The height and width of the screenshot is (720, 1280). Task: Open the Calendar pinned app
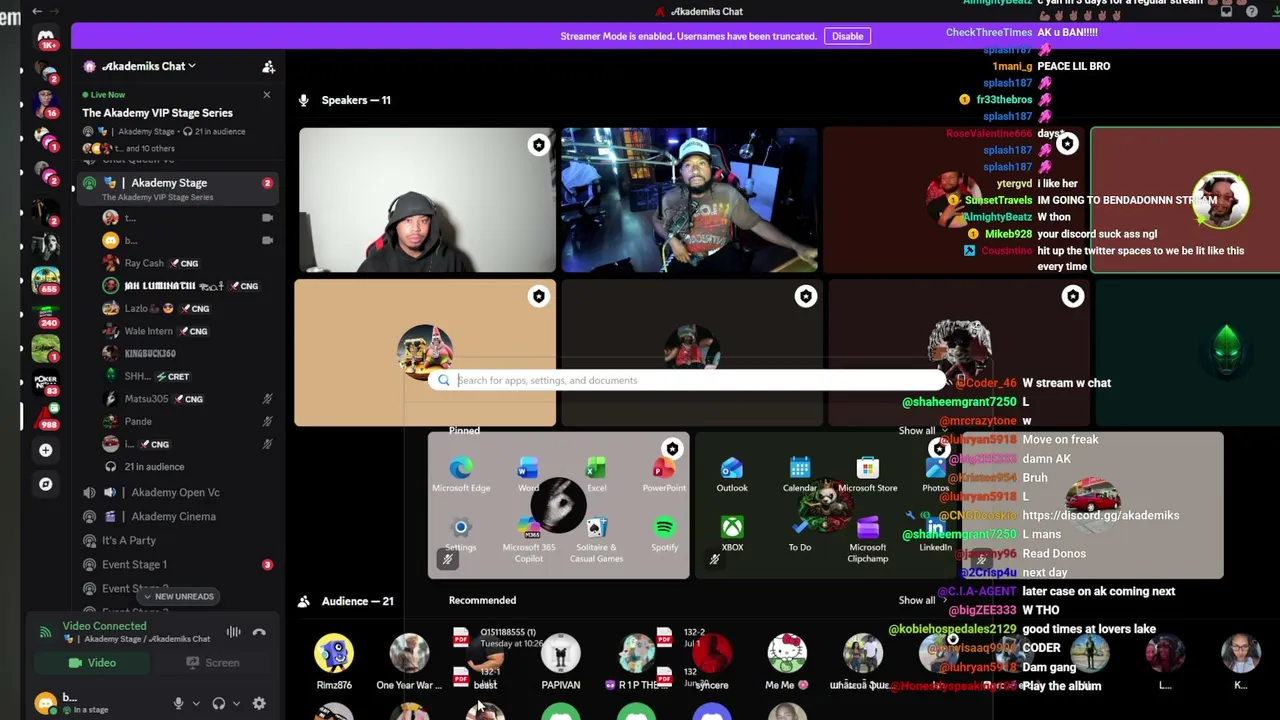coord(800,474)
